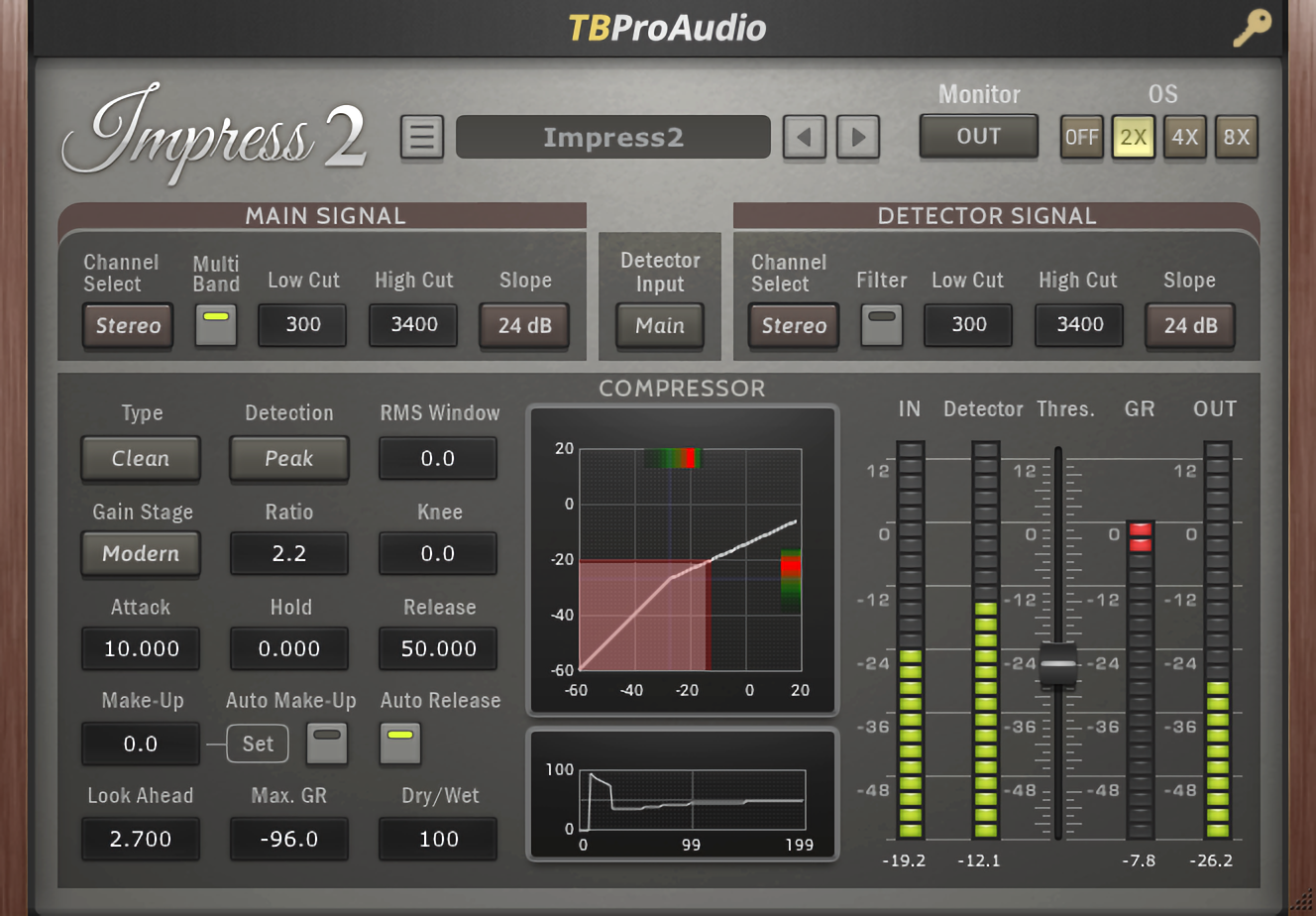Viewport: 1316px width, 916px height.
Task: Click the Threshold slider handle
Action: coord(1057,664)
